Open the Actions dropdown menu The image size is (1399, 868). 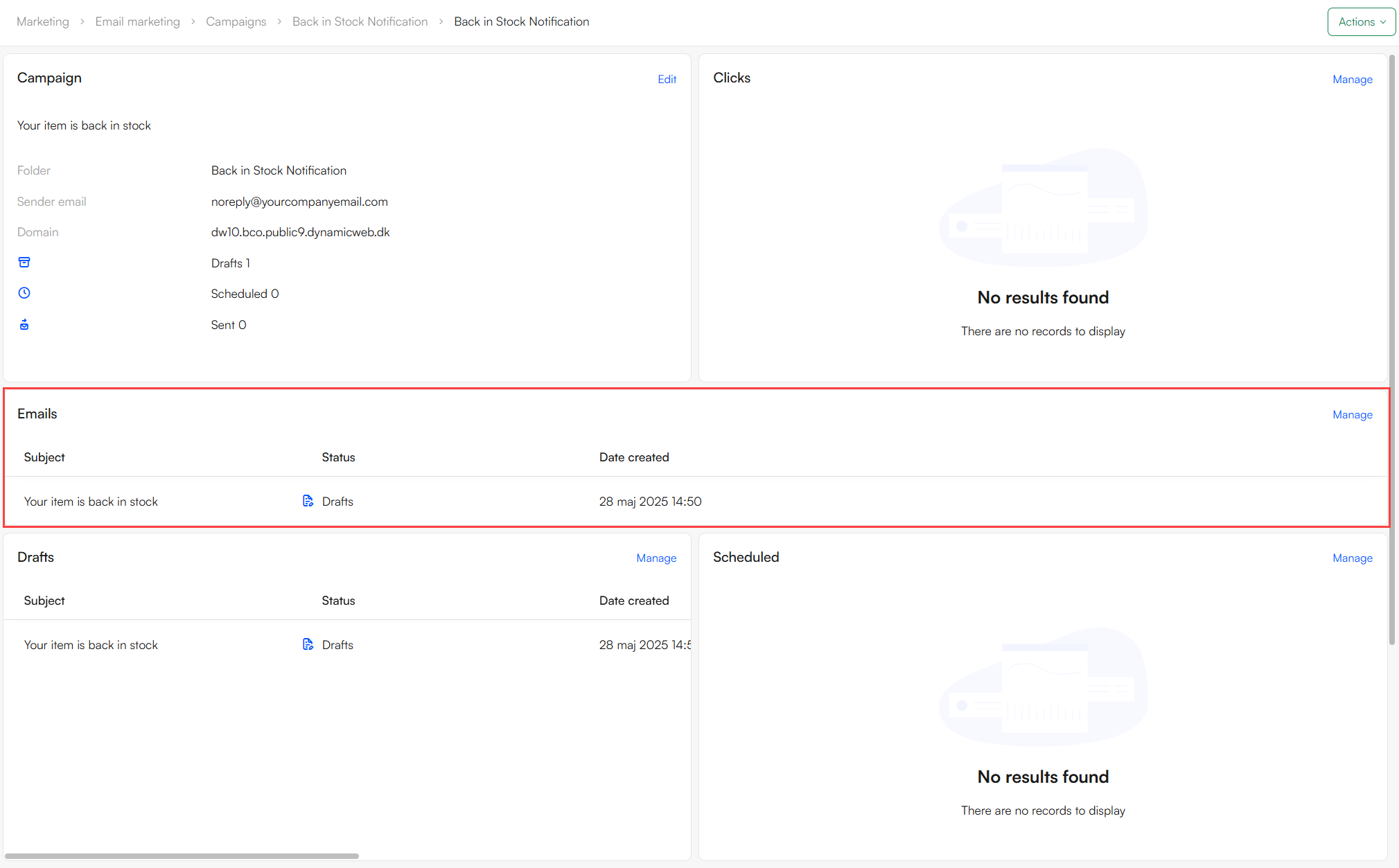tap(1361, 21)
